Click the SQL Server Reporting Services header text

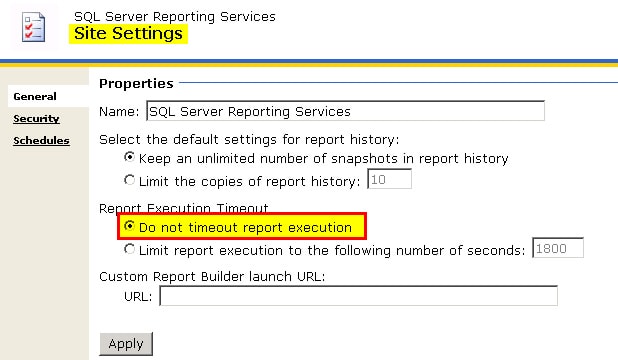(x=175, y=17)
